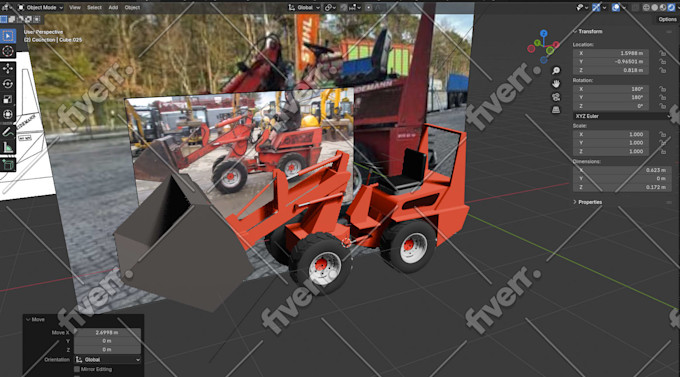Viewport: 680px width, 377px height.
Task: Switch to wireframe viewport shading
Action: 646,7
